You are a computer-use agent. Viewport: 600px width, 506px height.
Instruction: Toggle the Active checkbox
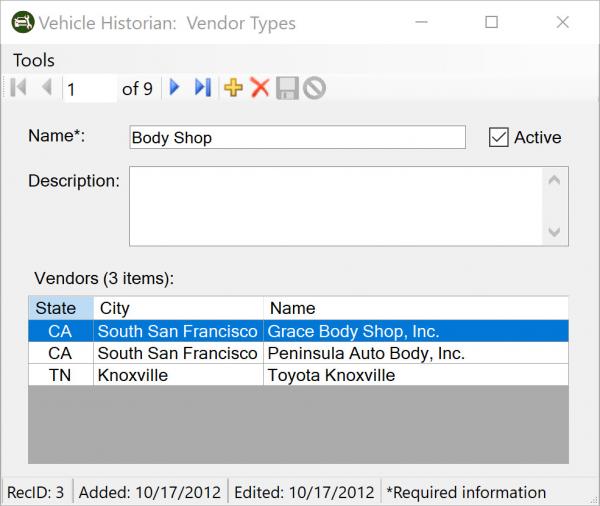(x=498, y=137)
